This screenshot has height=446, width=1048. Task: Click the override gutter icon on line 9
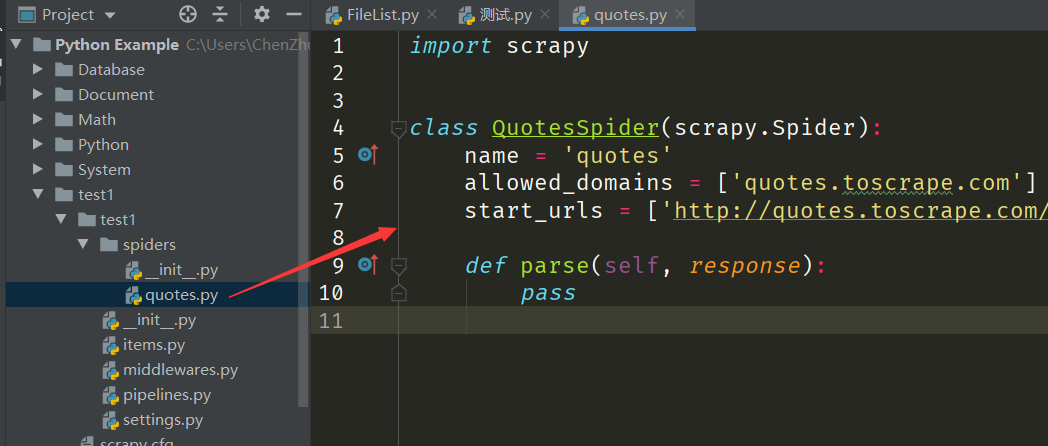point(367,265)
